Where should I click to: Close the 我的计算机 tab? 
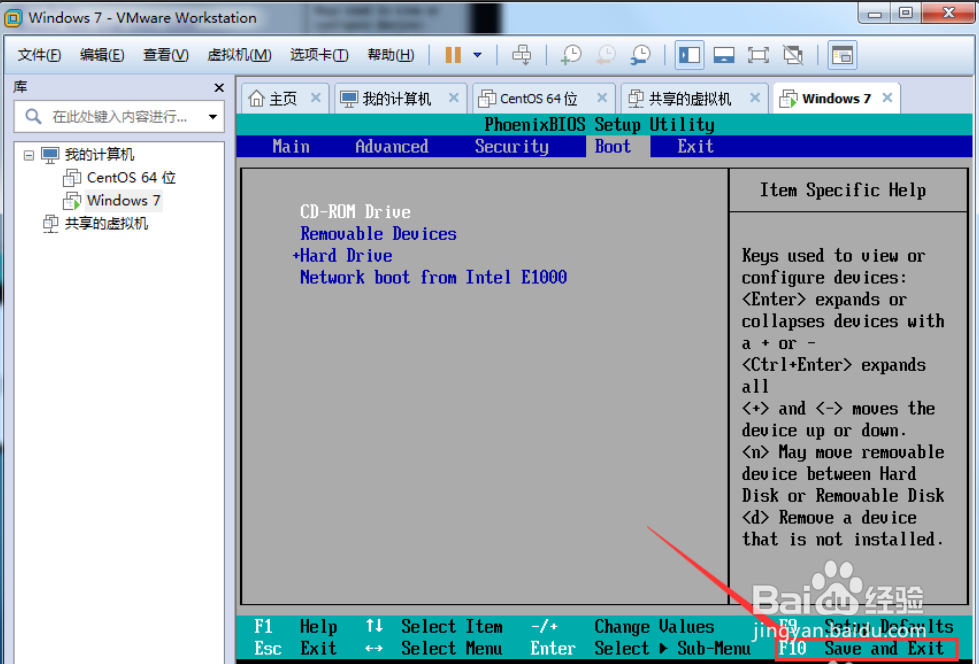[454, 97]
